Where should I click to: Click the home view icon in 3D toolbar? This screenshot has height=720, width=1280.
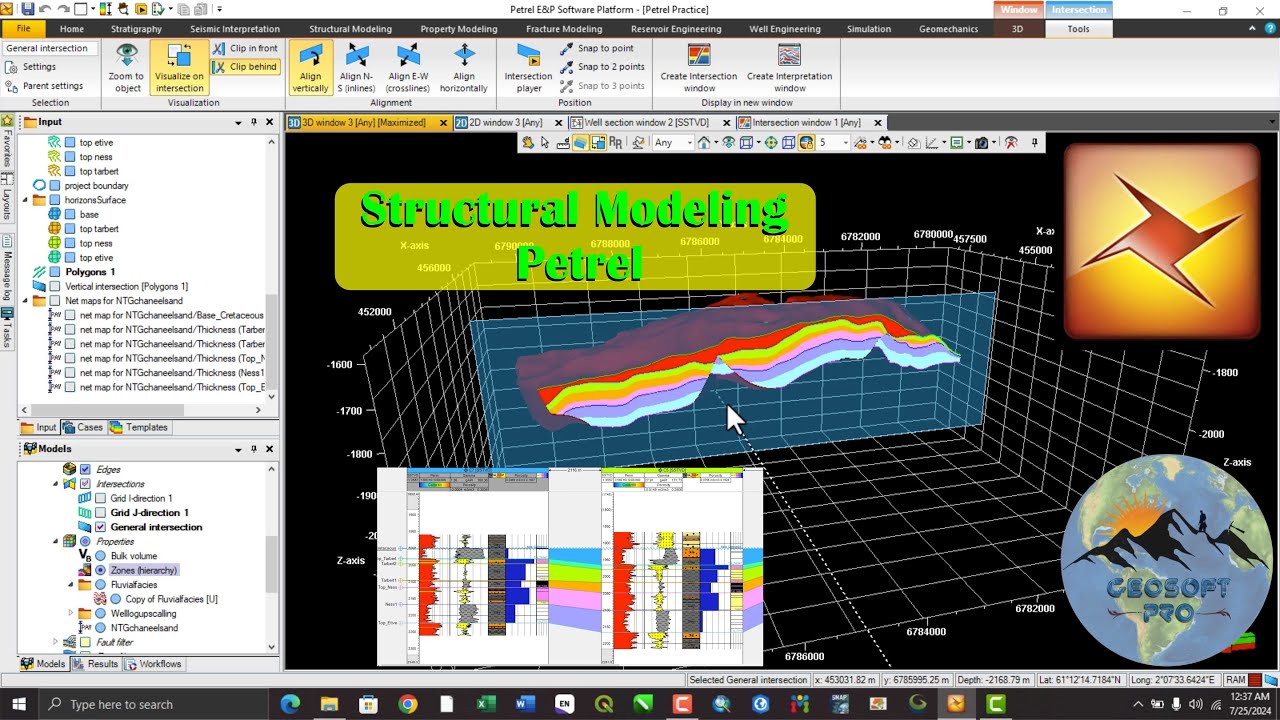704,143
